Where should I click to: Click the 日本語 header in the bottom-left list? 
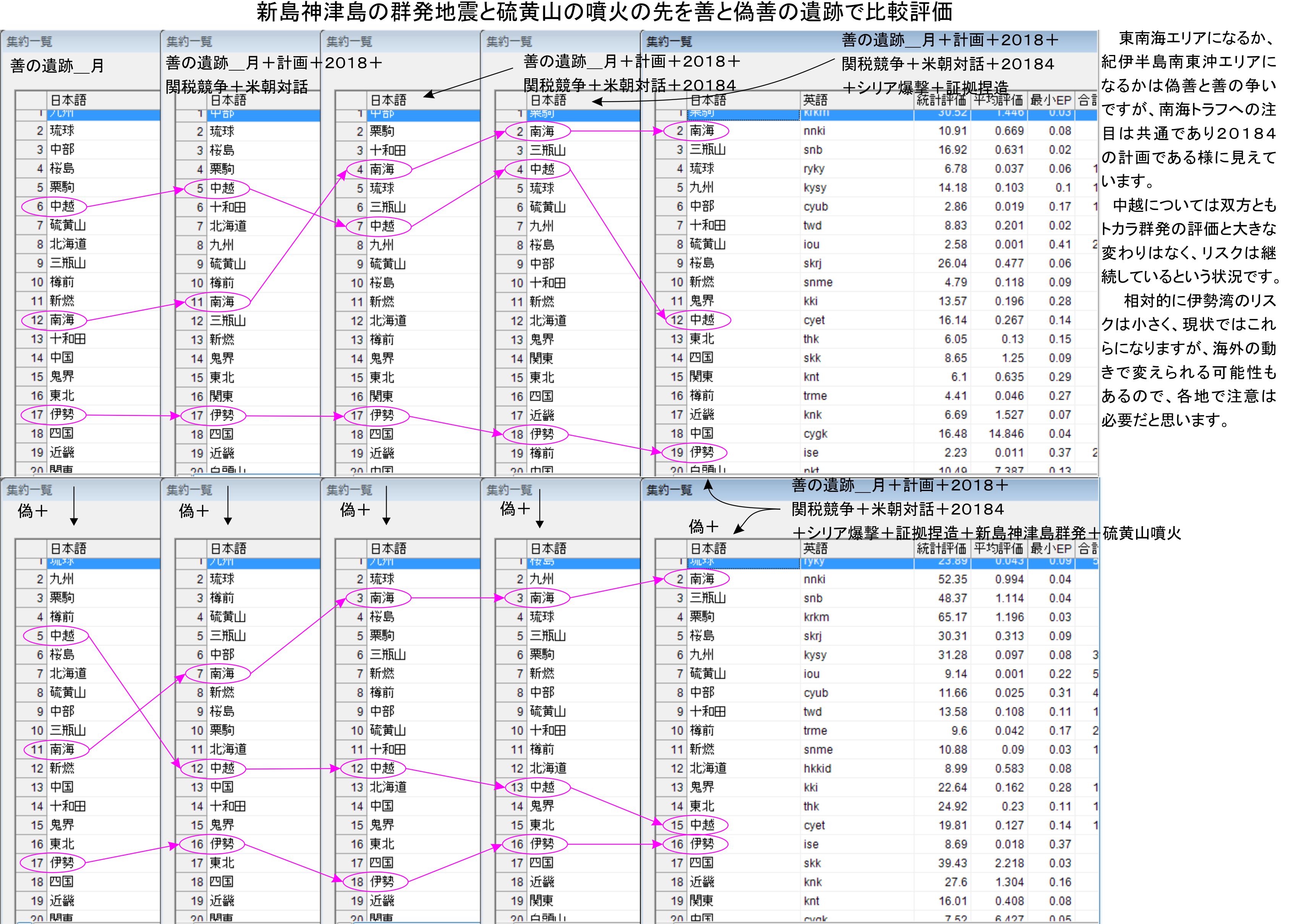pyautogui.click(x=68, y=549)
